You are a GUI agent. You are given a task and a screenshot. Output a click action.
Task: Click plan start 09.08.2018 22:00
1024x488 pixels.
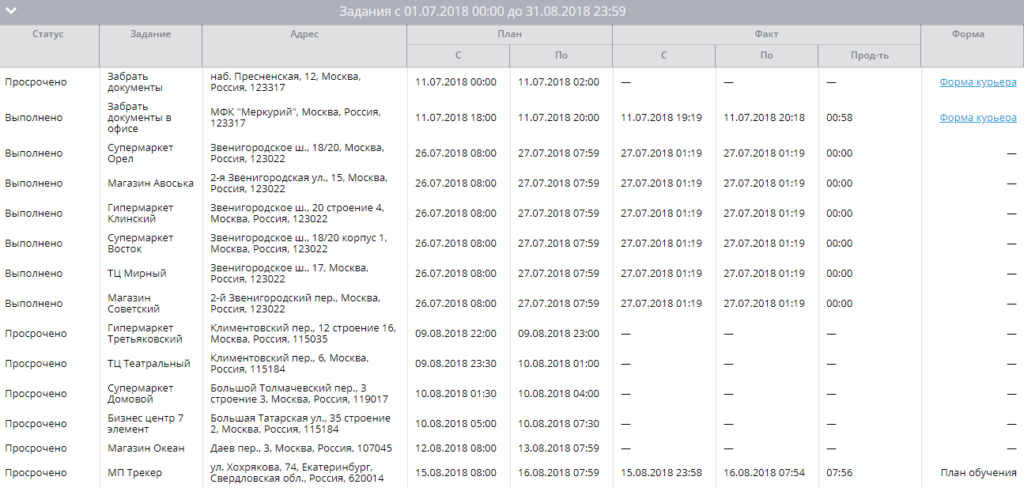point(456,334)
